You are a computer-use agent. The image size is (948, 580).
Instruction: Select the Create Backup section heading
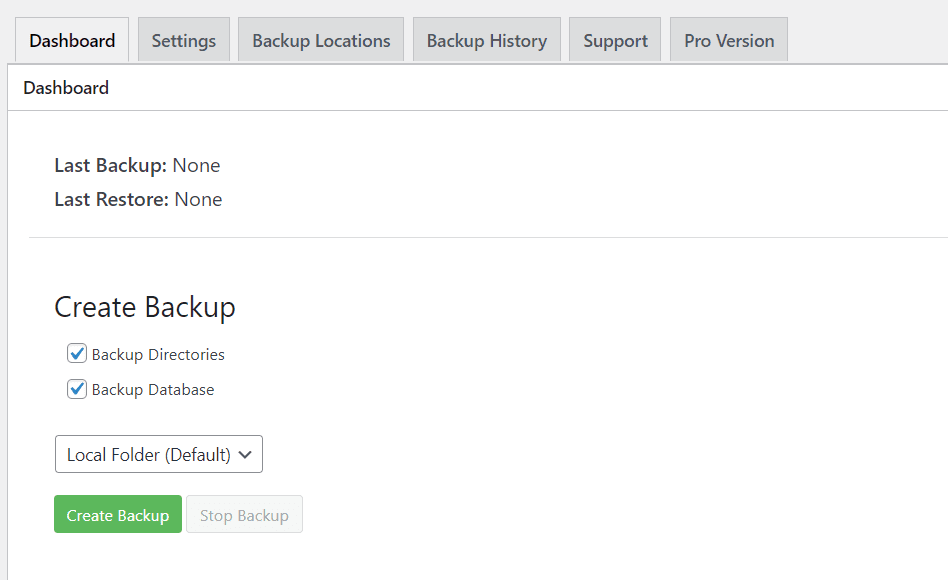coord(144,307)
